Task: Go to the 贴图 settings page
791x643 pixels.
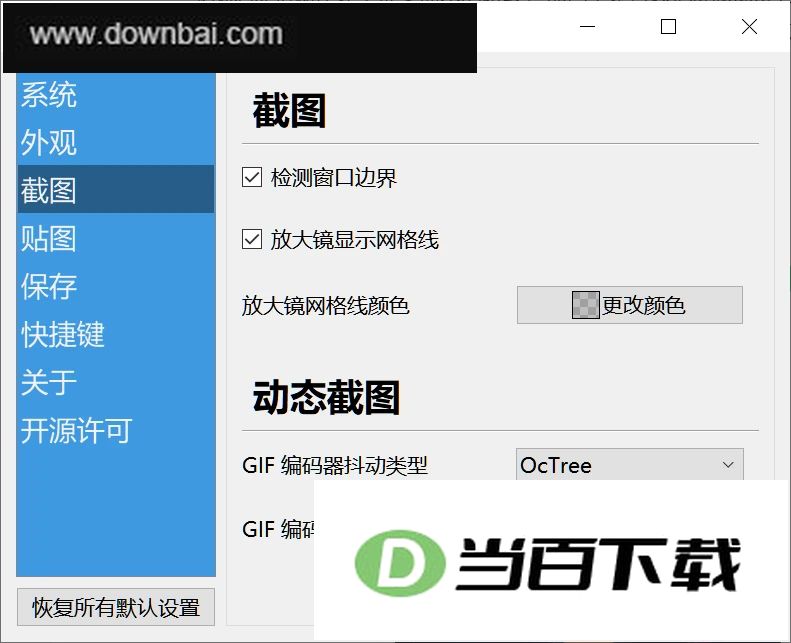Action: [116, 238]
